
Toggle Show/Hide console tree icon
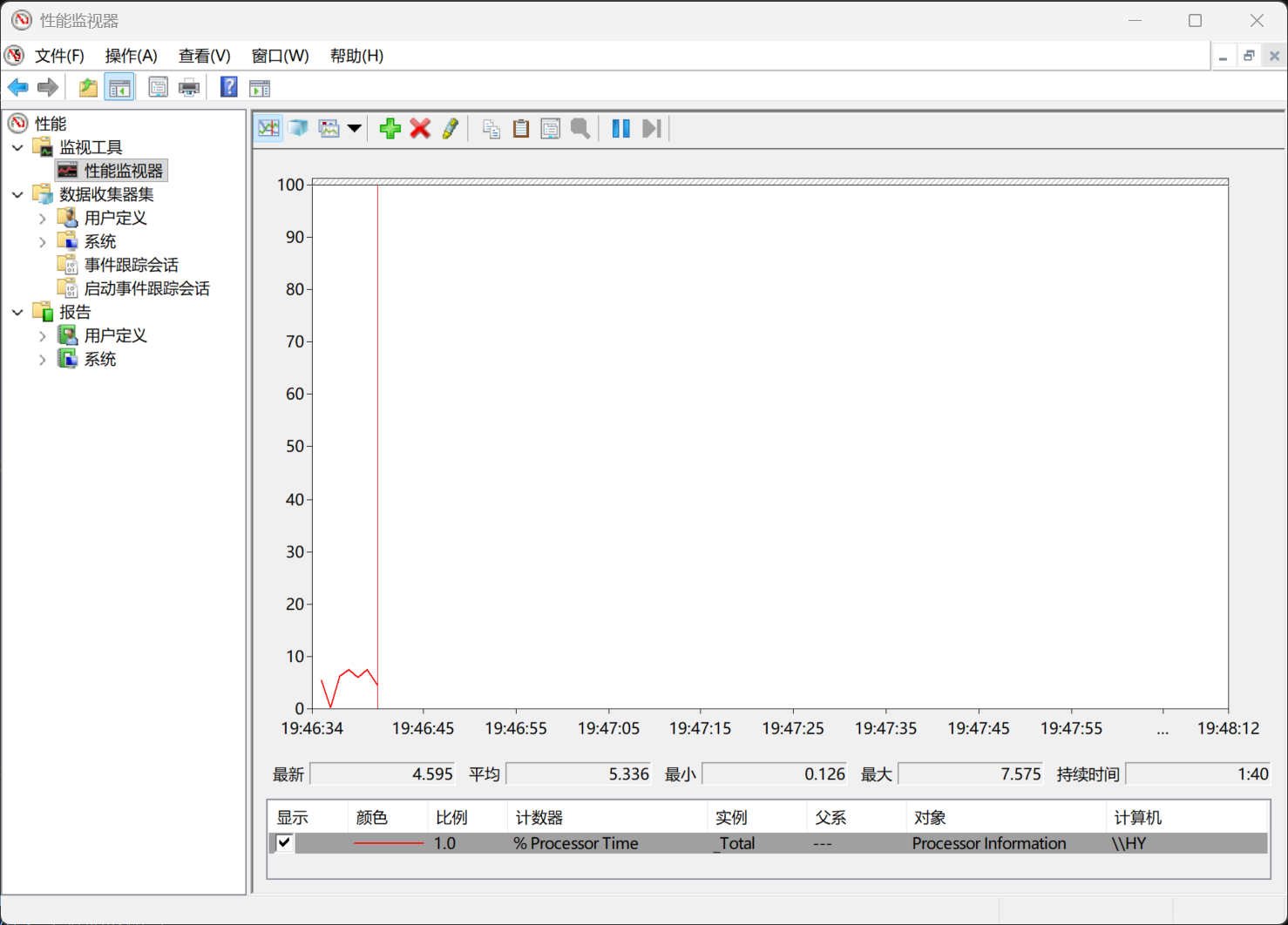point(119,87)
